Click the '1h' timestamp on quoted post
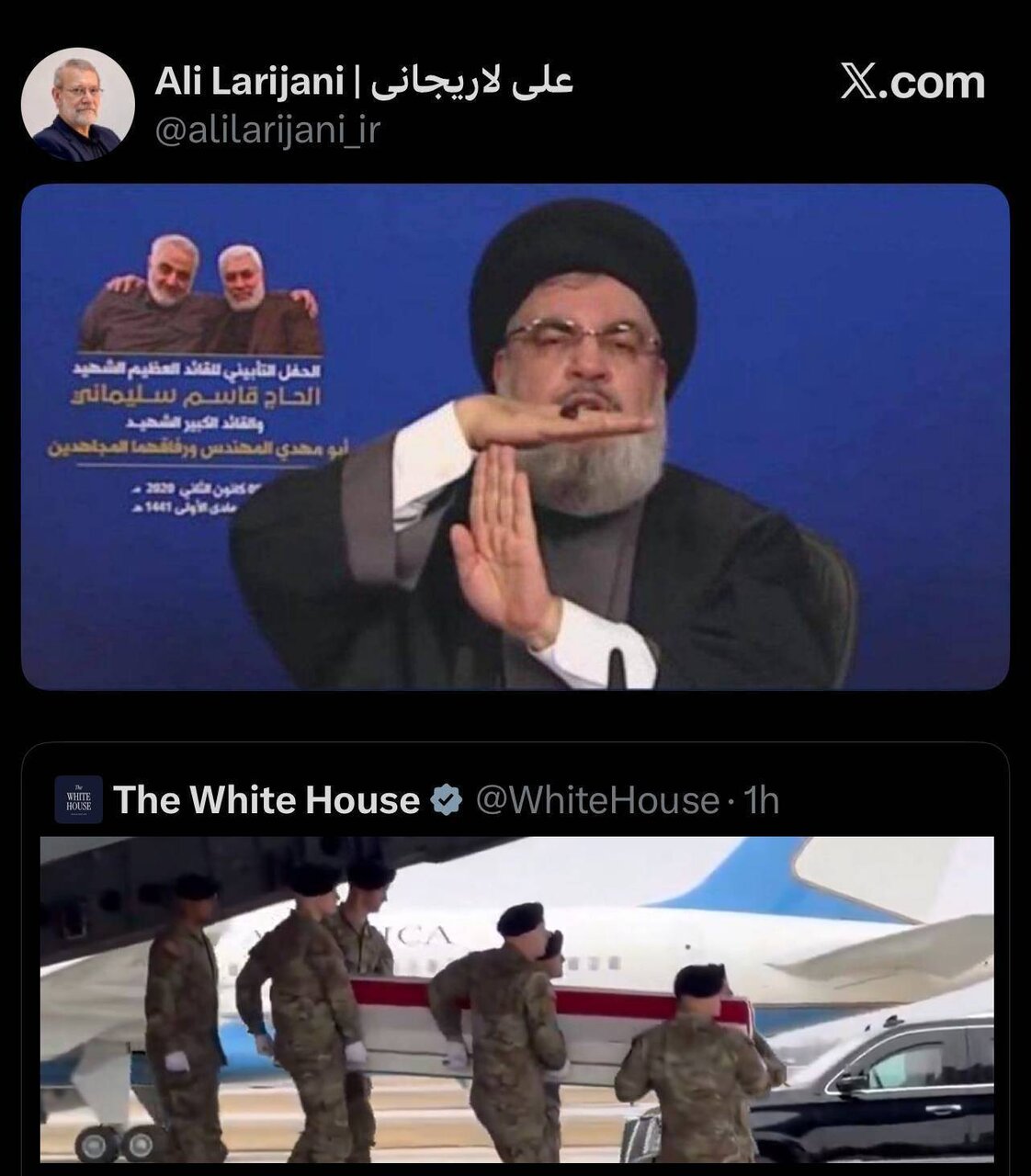 762,800
